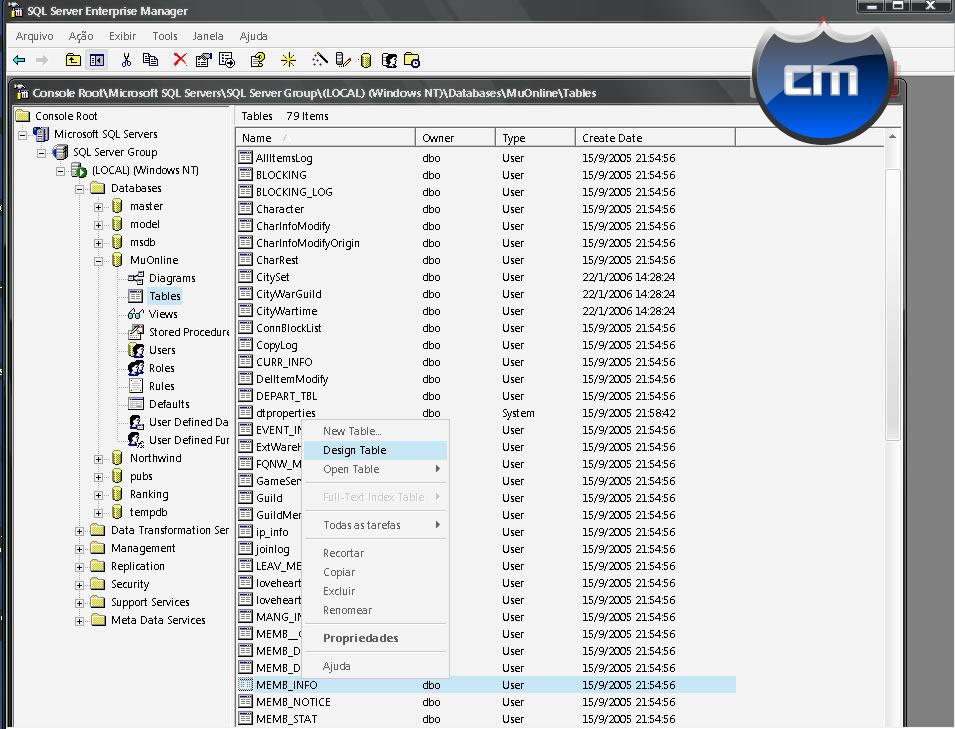Select Recortar in context menu
The width and height of the screenshot is (955, 729).
coord(375,553)
